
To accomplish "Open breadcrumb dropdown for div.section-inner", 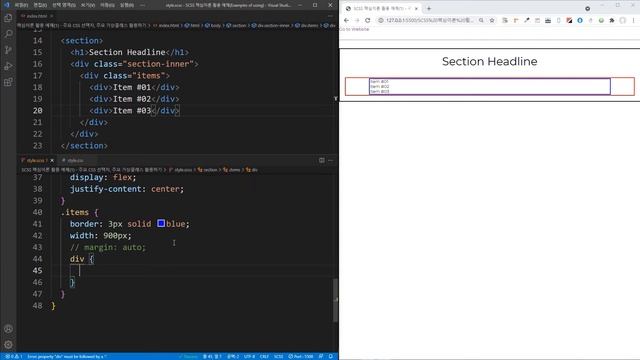I will click(270, 25).
